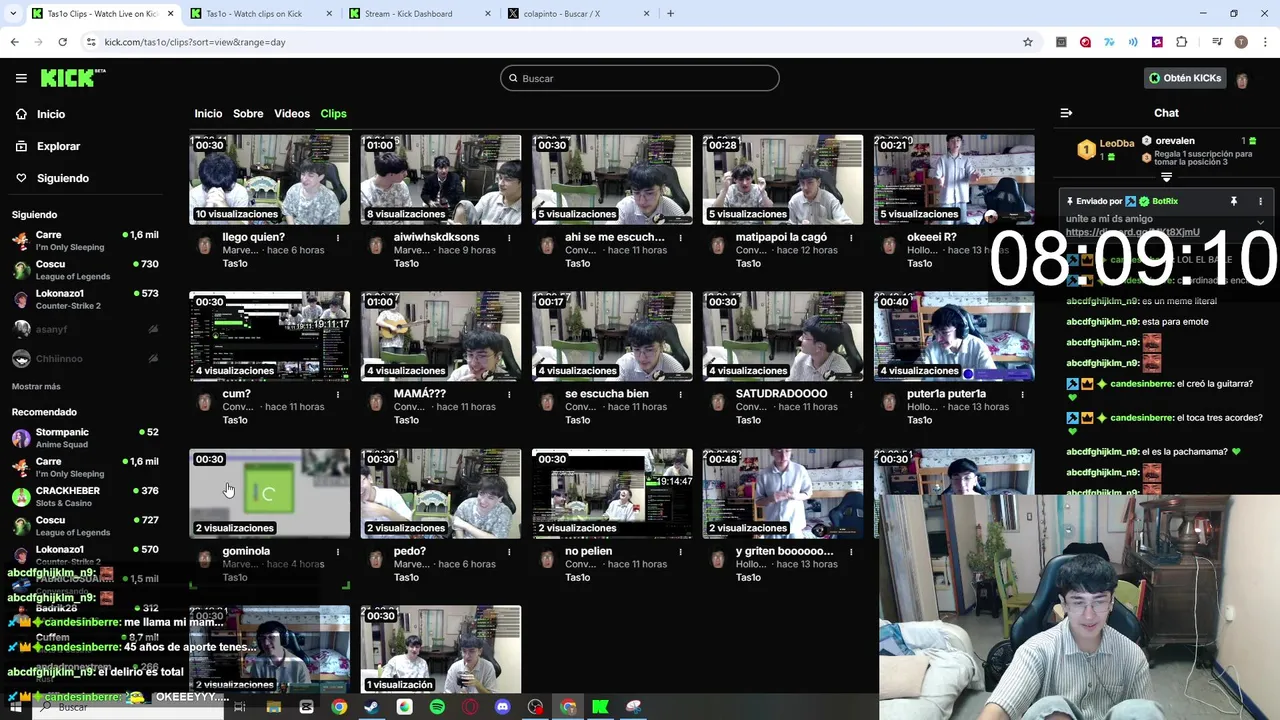This screenshot has height=720, width=1280.
Task: Play the 'okeeei R?' clip thumbnail
Action: pyautogui.click(x=954, y=180)
